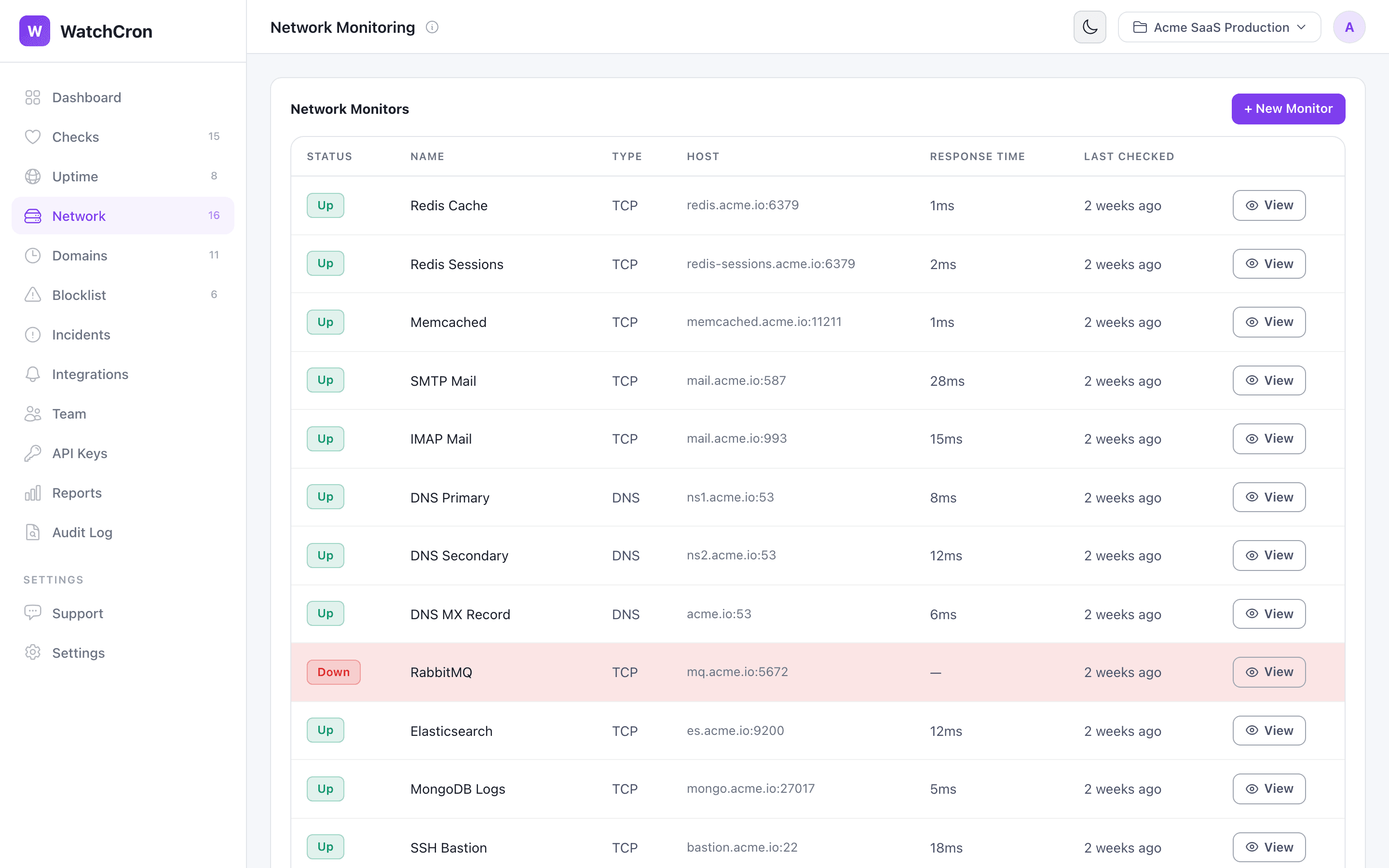Click the Checks heart icon
Viewport: 1389px width, 868px height.
(x=33, y=136)
